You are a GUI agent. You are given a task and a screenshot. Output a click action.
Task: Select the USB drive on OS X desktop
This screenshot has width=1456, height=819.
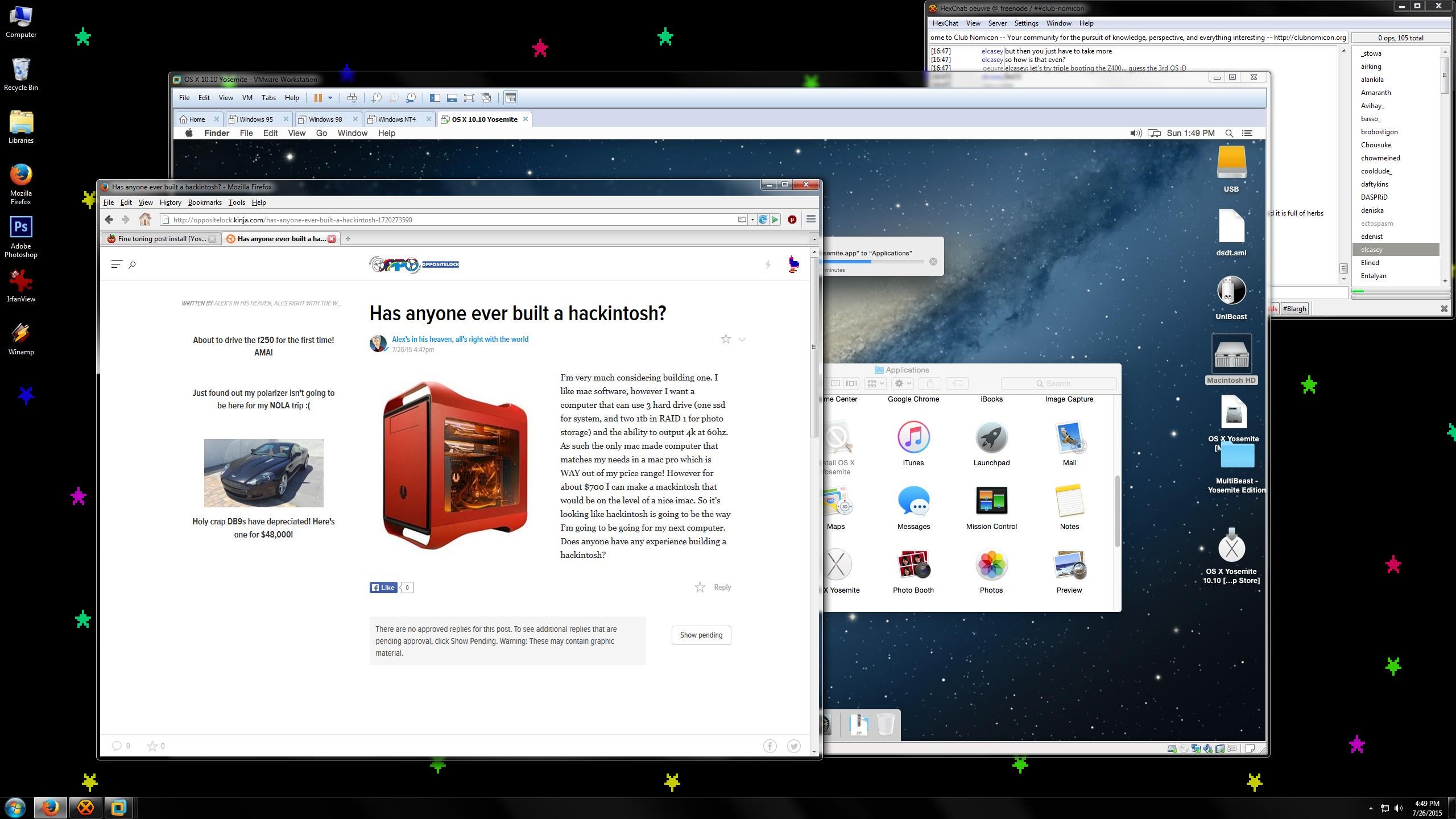click(1231, 169)
